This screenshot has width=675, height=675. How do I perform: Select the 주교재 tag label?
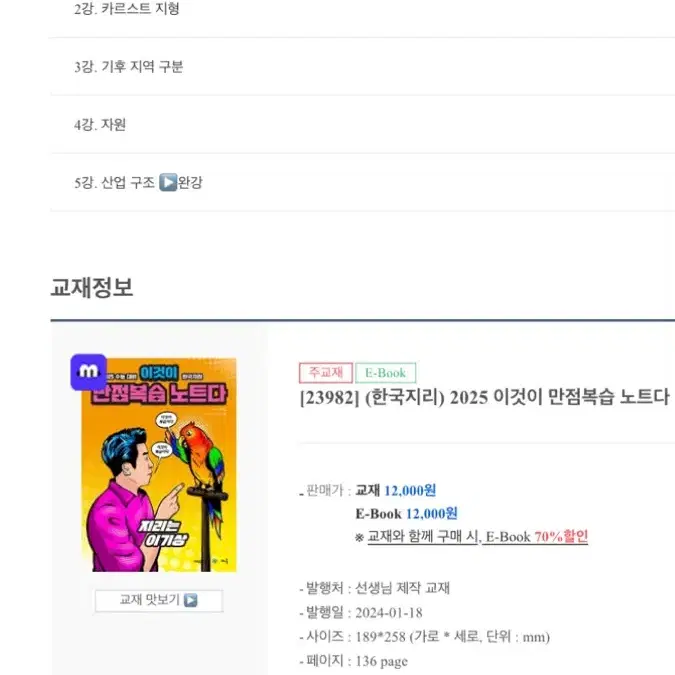[326, 373]
